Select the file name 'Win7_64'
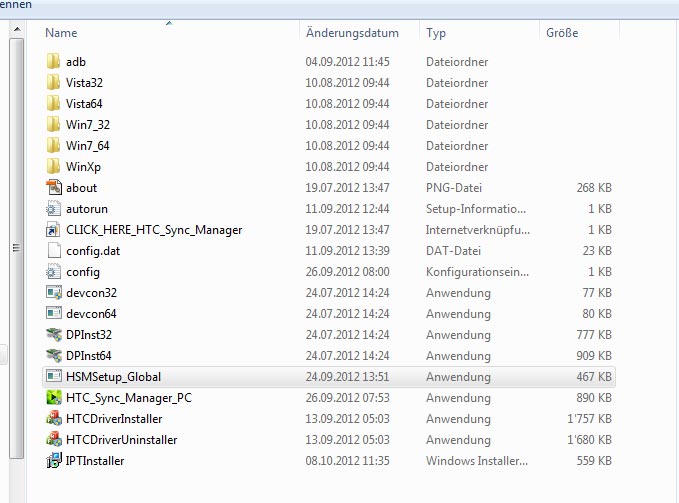679x503 pixels. click(87, 146)
